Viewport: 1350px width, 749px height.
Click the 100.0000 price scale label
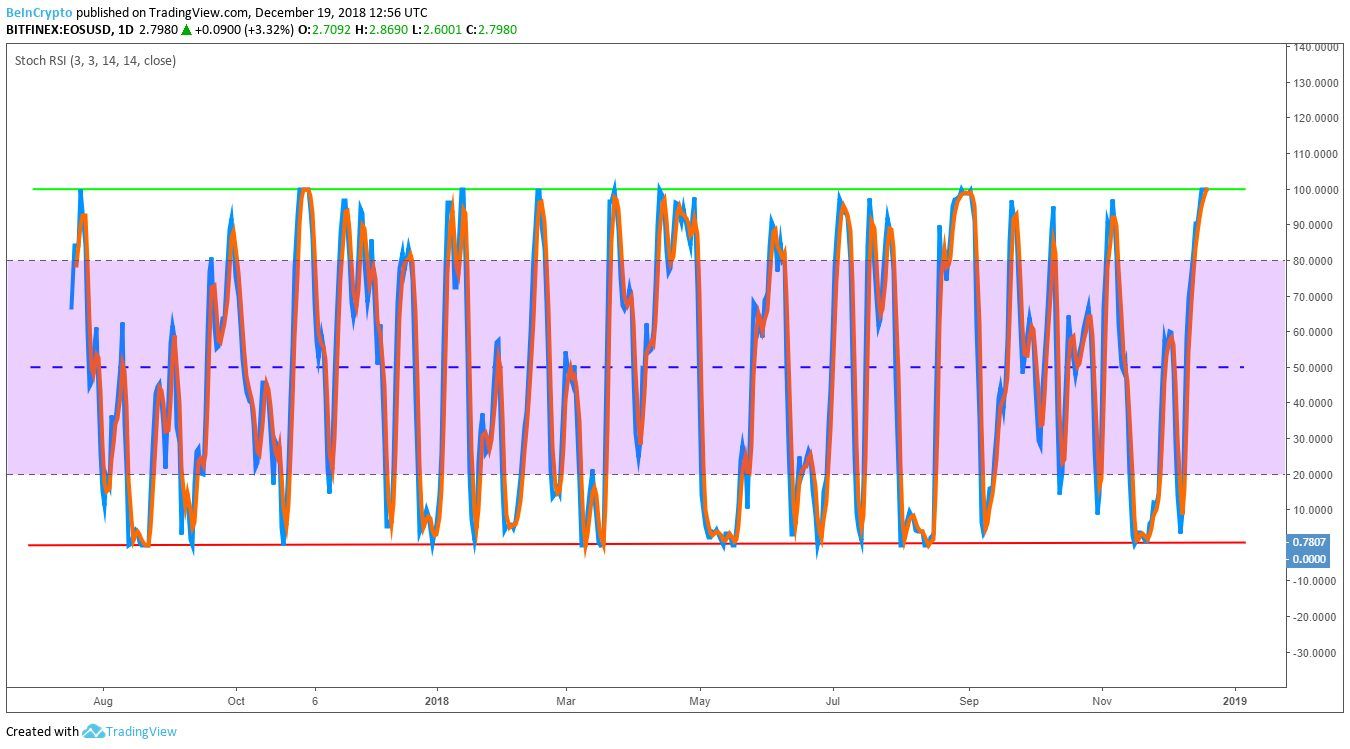pos(1316,189)
